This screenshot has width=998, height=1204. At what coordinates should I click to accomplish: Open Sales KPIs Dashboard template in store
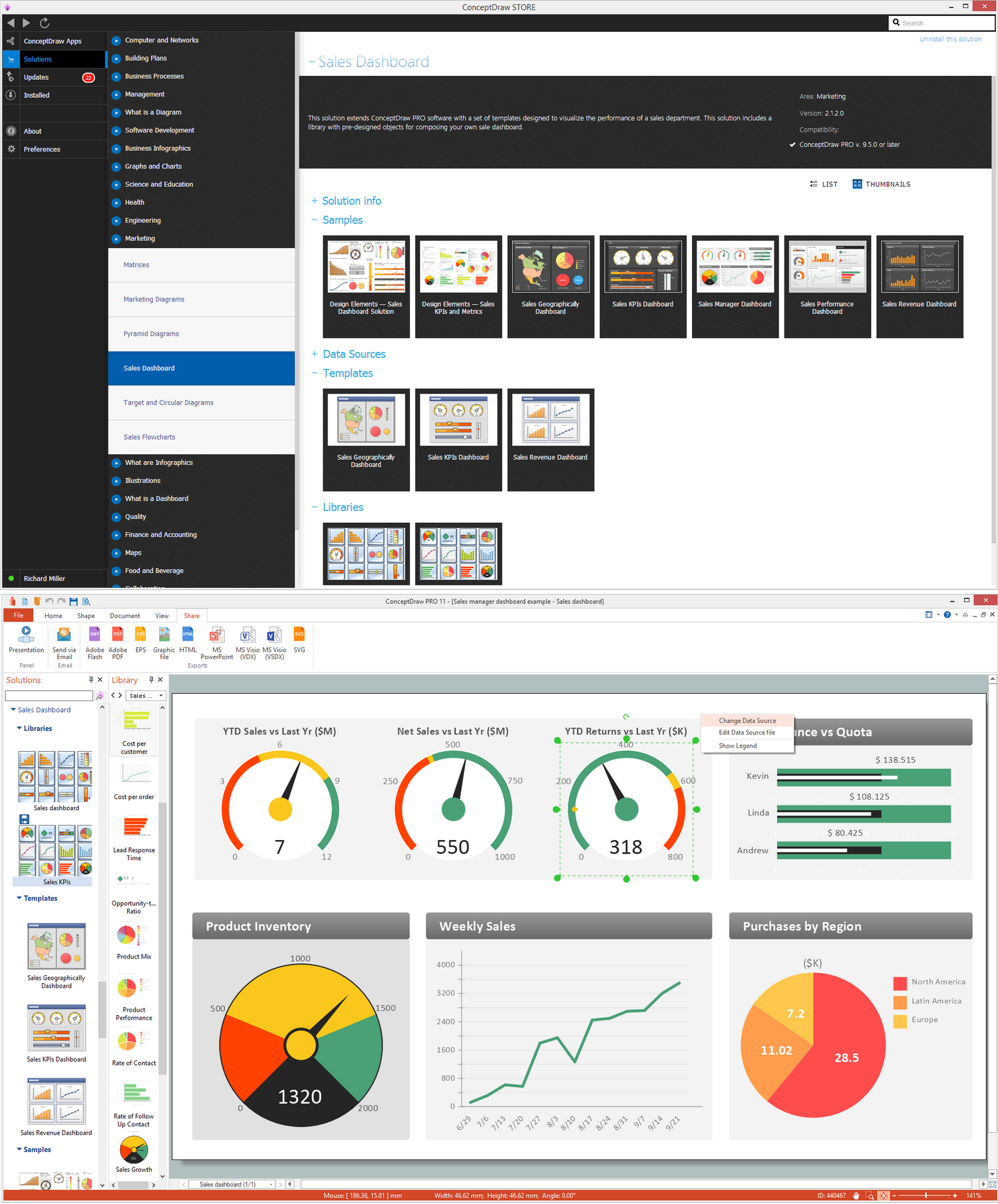tap(458, 440)
